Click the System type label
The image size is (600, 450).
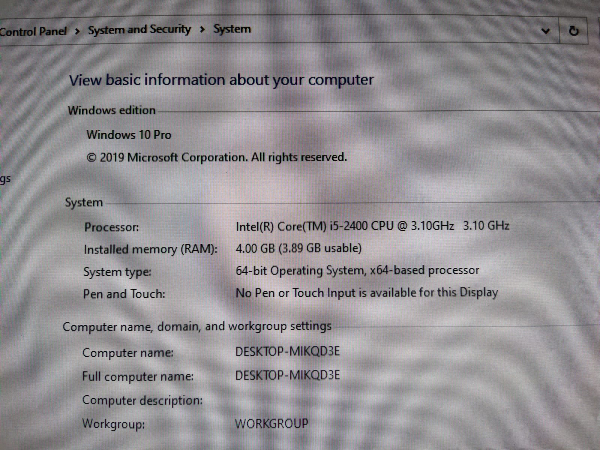tap(117, 272)
